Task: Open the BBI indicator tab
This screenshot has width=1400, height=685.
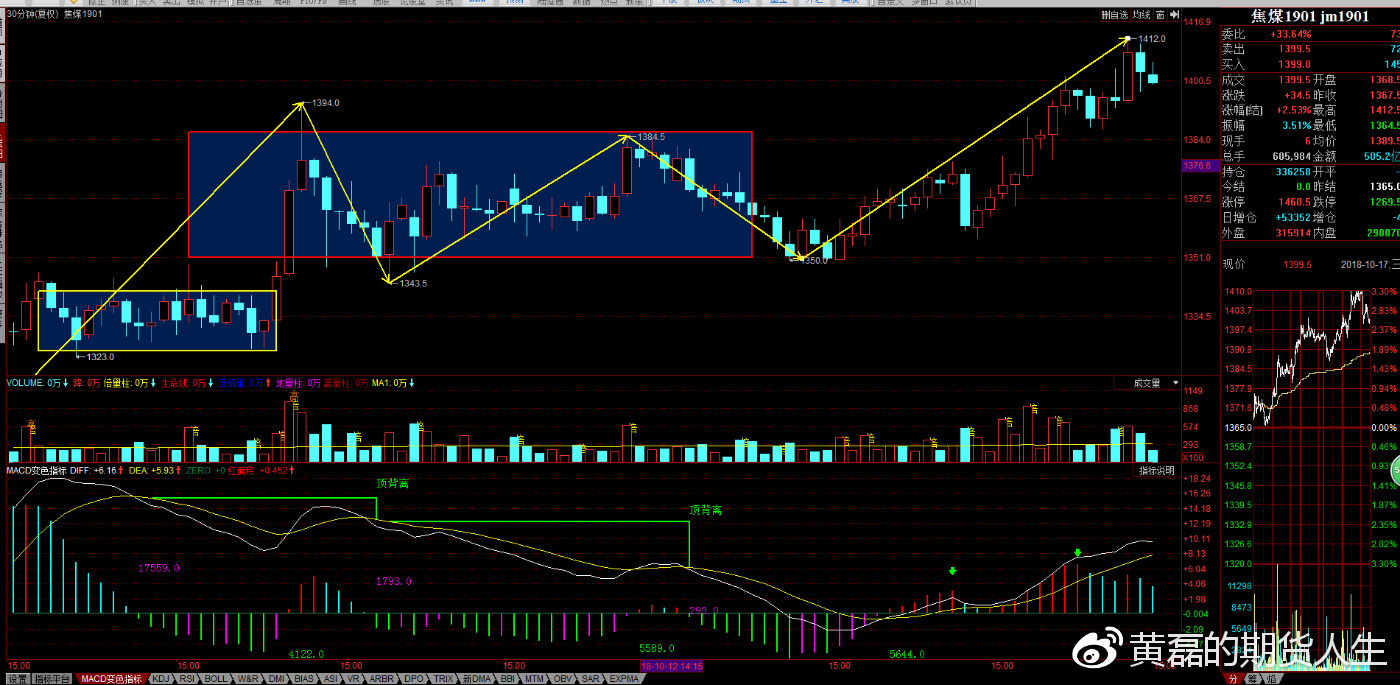Action: pyautogui.click(x=508, y=679)
